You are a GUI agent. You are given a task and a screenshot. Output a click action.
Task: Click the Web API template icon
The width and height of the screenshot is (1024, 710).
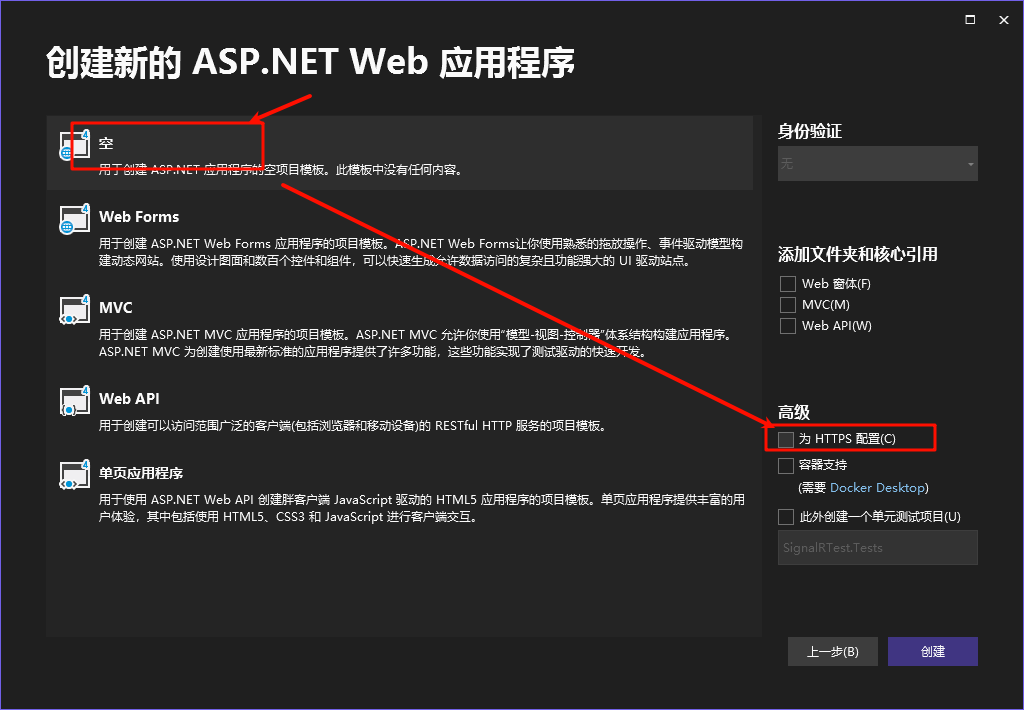[75, 400]
